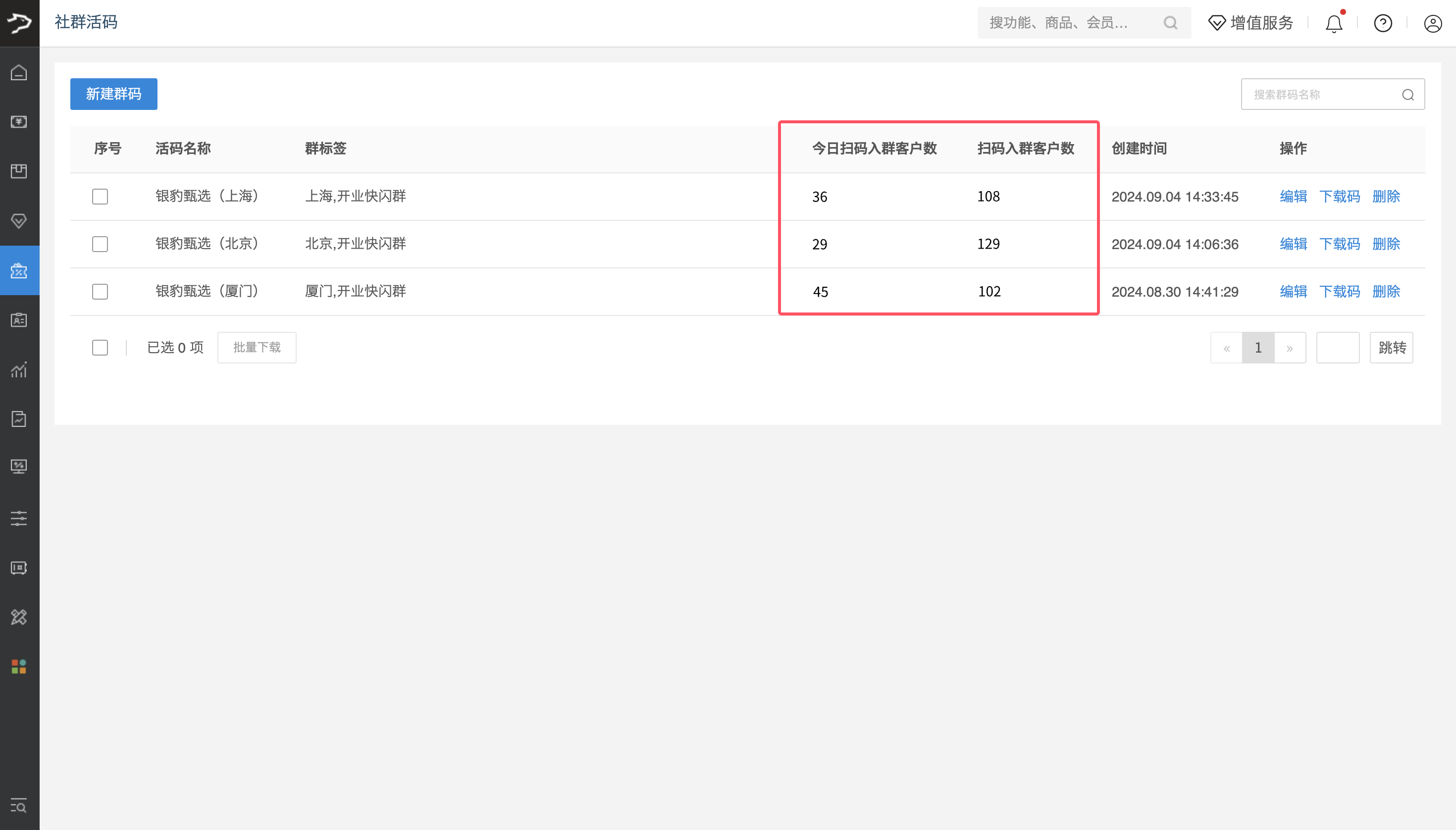Click 删除 for 银豹甄选（上海）
1456x830 pixels.
[1386, 197]
